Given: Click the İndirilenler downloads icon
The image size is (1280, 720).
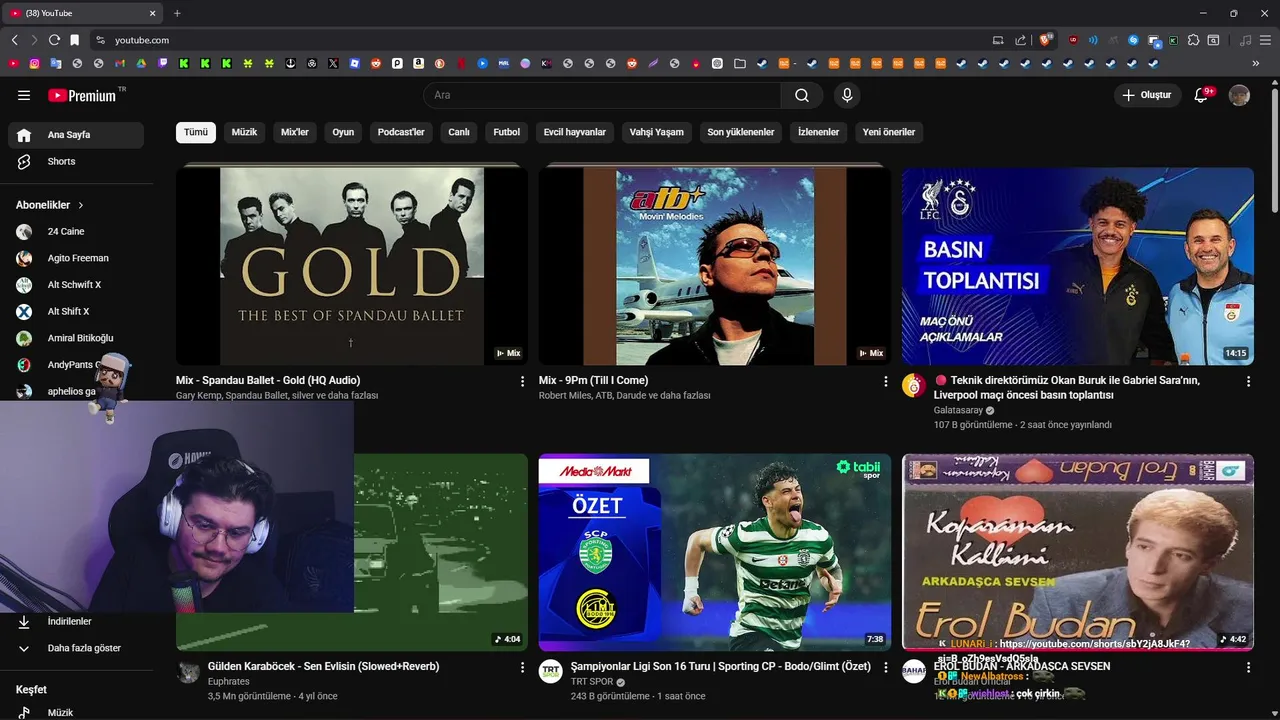Looking at the screenshot, I should 24,622.
